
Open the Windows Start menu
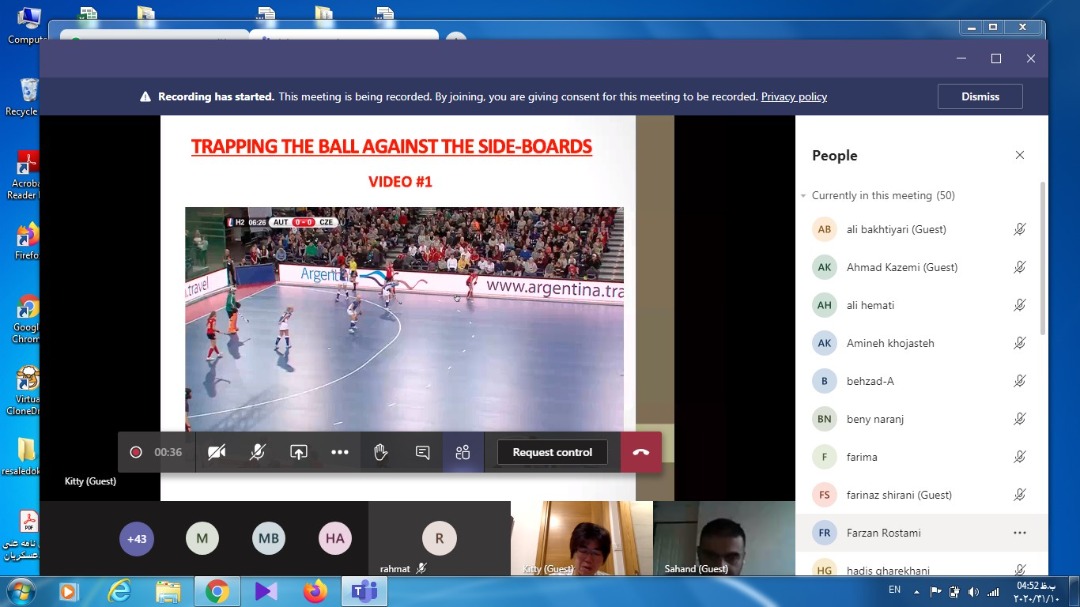pos(20,592)
